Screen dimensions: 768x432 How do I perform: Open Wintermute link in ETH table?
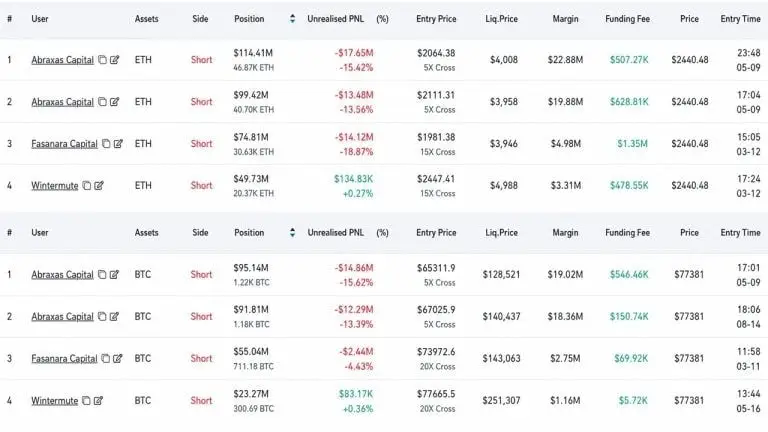54,186
